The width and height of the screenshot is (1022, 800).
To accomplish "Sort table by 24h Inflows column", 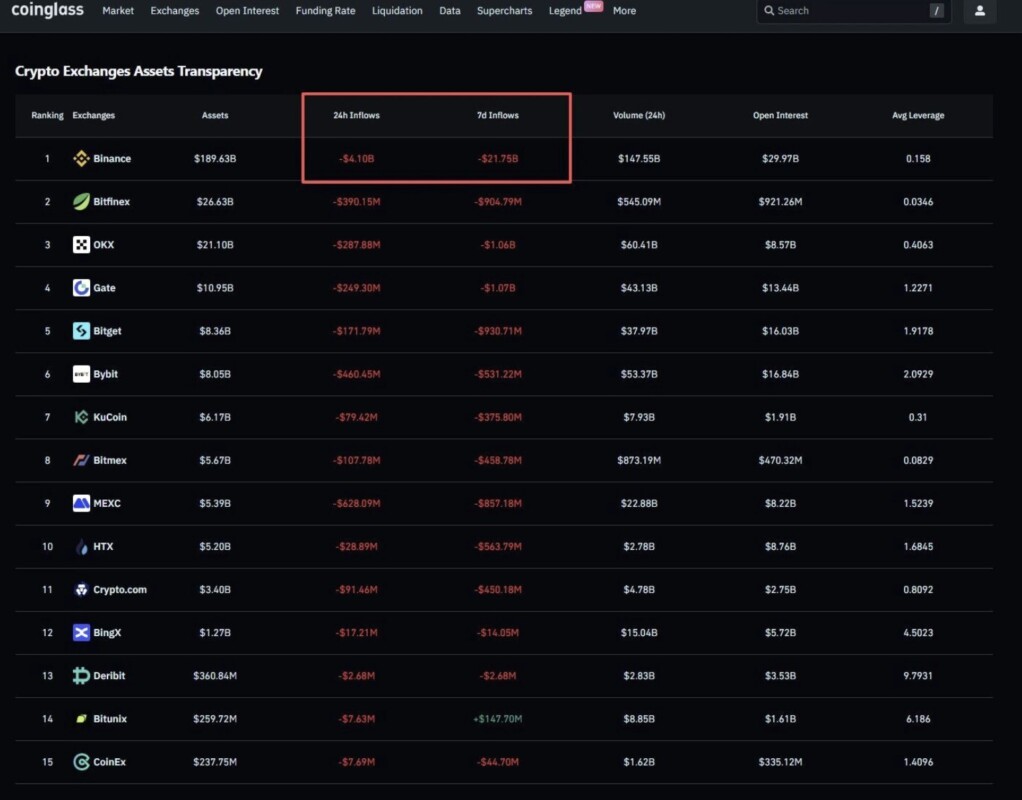I will pos(356,115).
